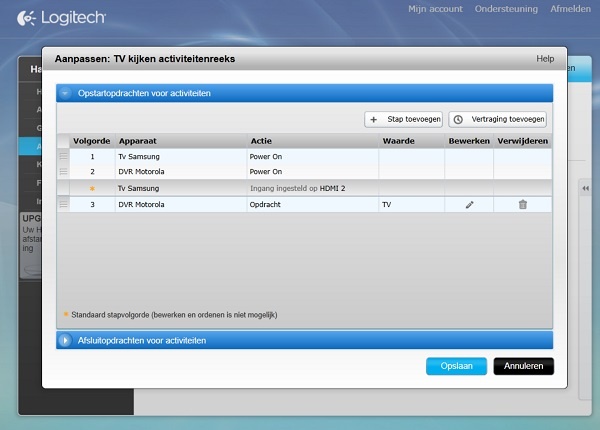Image resolution: width=600 pixels, height=430 pixels.
Task: Click order number 2 cell
Action: 92,172
